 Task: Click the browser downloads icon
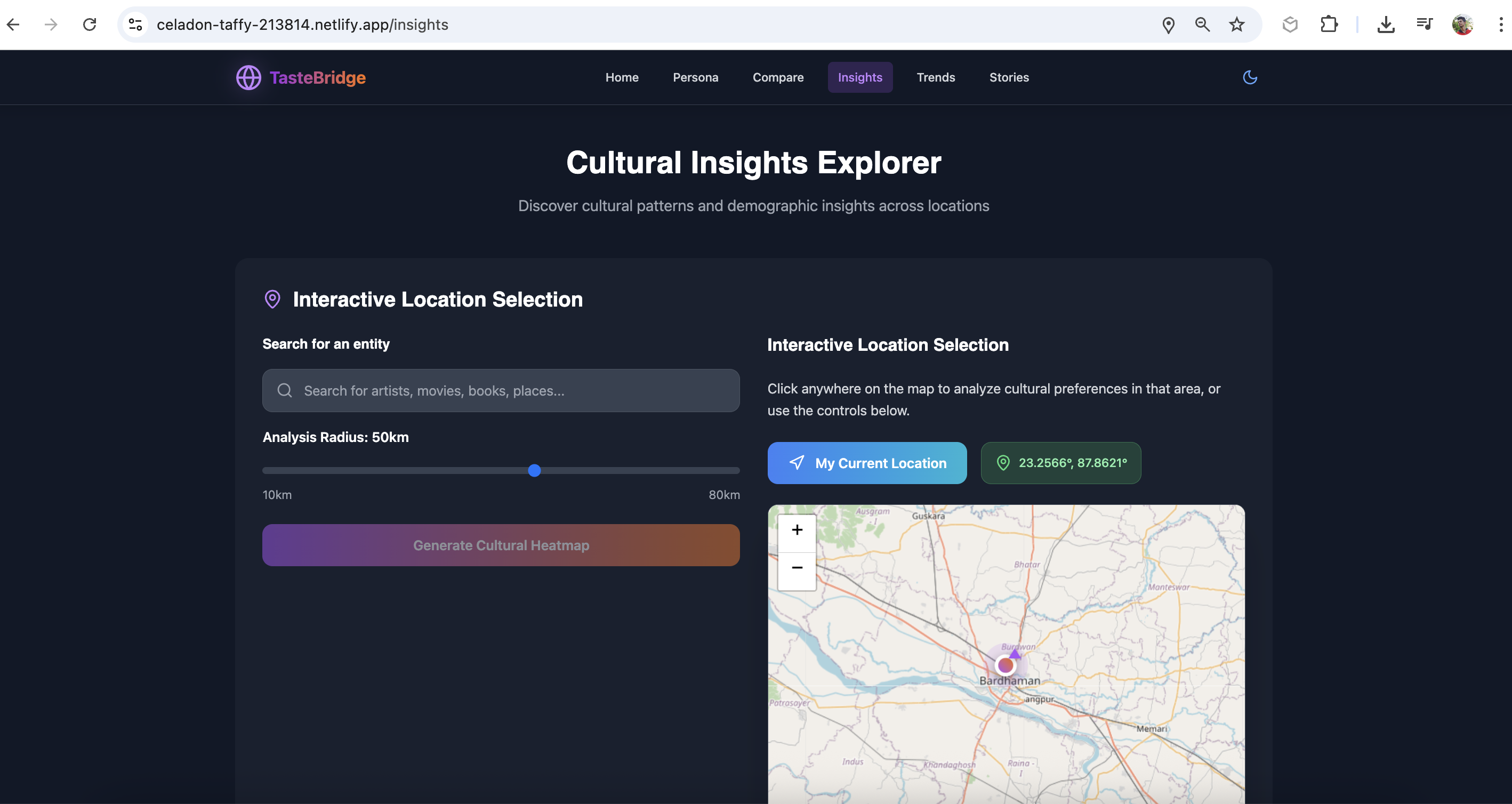(1386, 25)
